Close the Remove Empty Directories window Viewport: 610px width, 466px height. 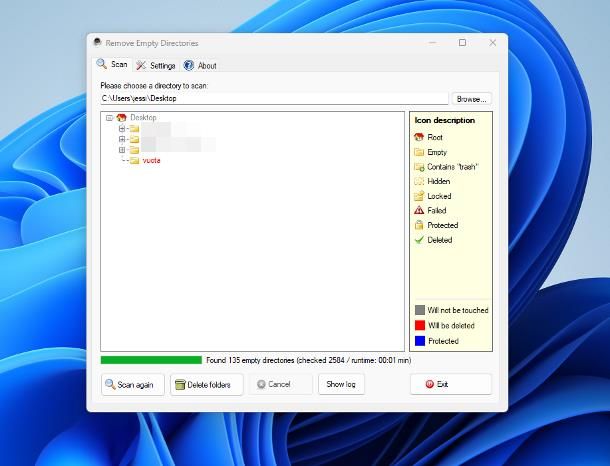click(493, 43)
